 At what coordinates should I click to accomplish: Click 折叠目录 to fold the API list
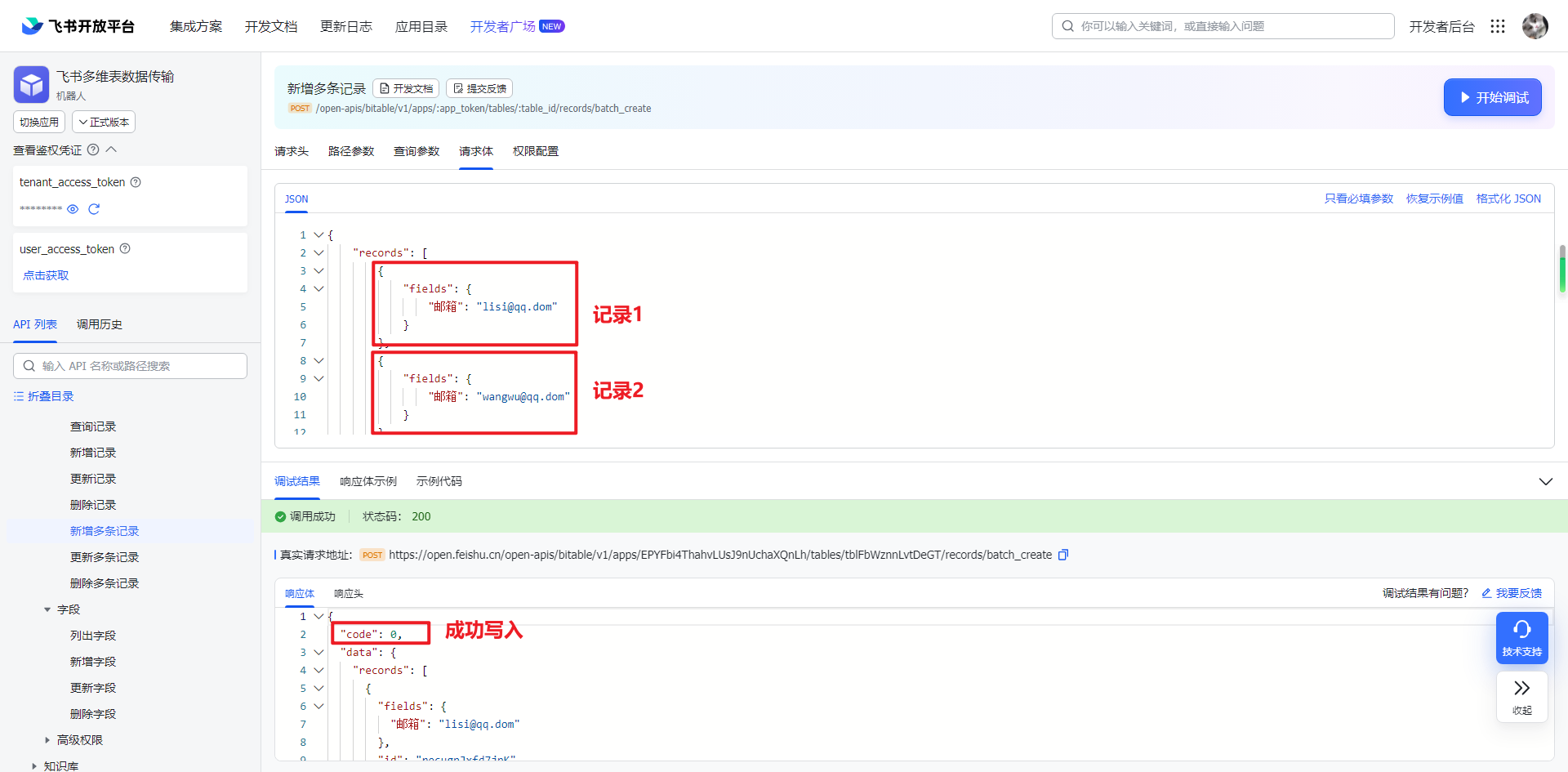(x=44, y=396)
